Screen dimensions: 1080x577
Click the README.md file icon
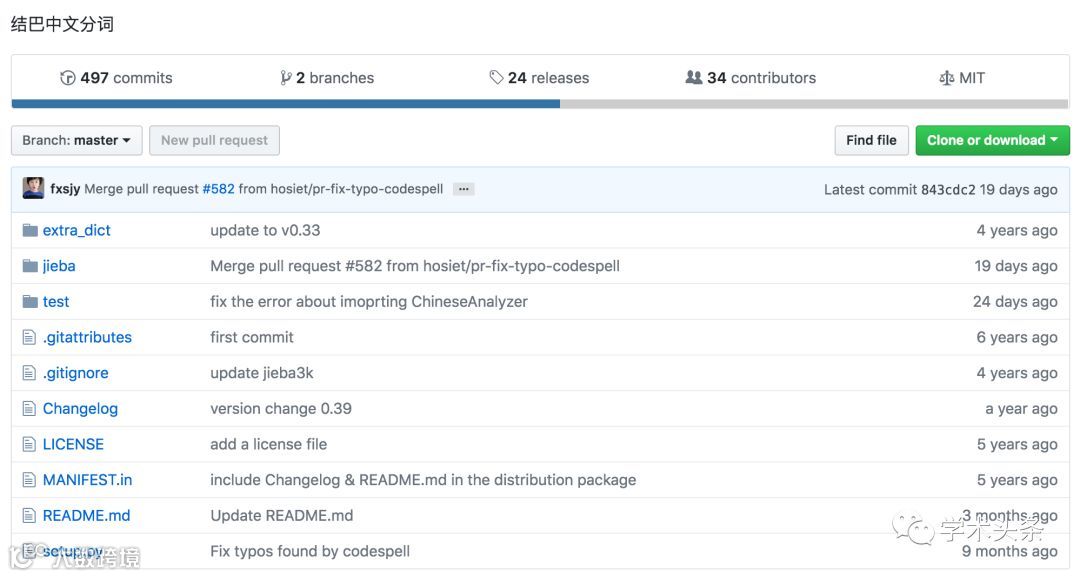[29, 516]
